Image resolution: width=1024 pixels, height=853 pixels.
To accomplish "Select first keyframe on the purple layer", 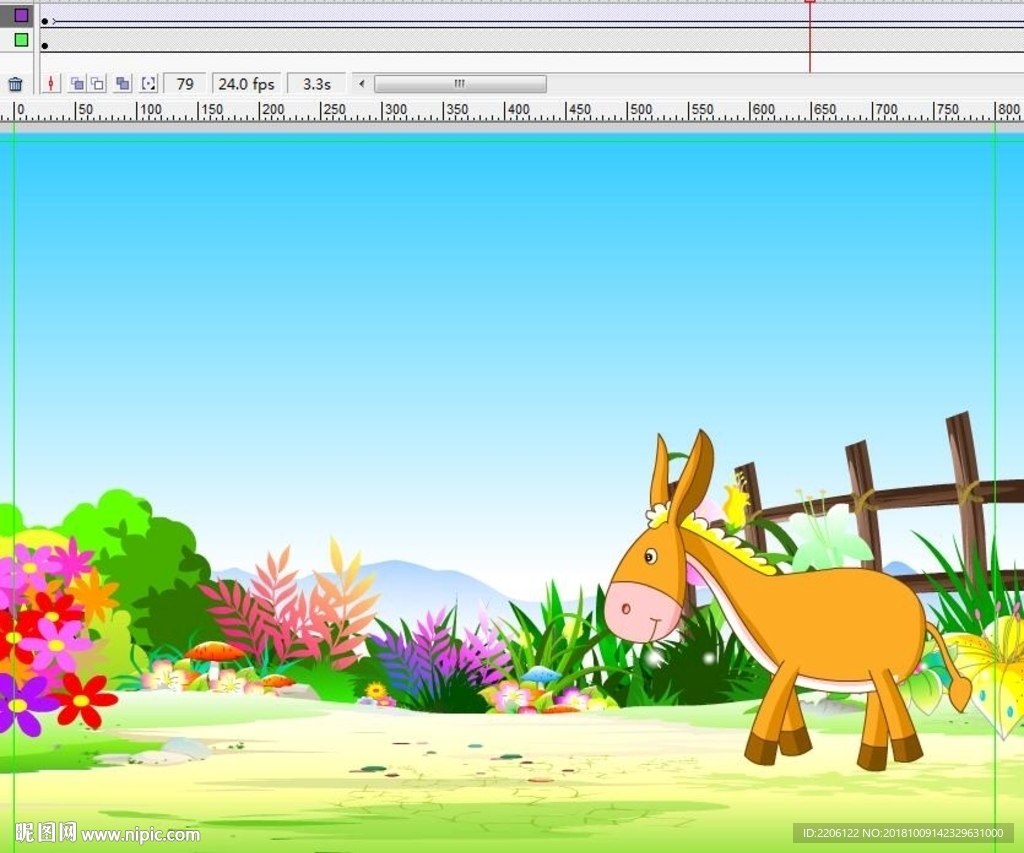I will pyautogui.click(x=45, y=21).
